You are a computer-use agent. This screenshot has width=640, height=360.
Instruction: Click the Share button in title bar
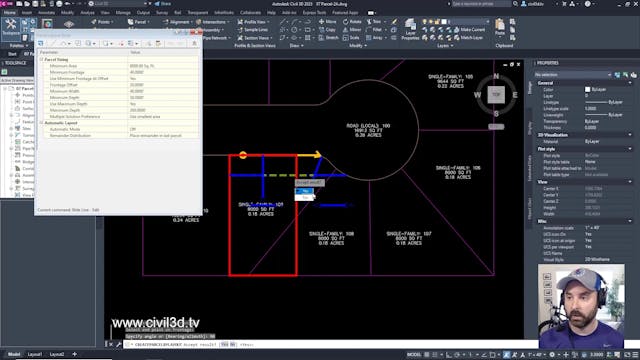point(162,4)
